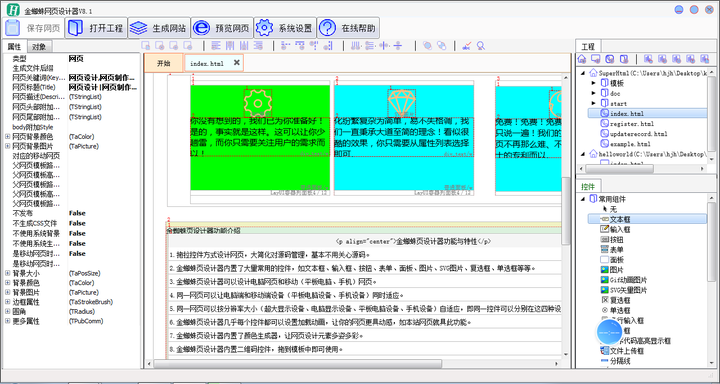Open the 开始 document tab

pos(164,63)
